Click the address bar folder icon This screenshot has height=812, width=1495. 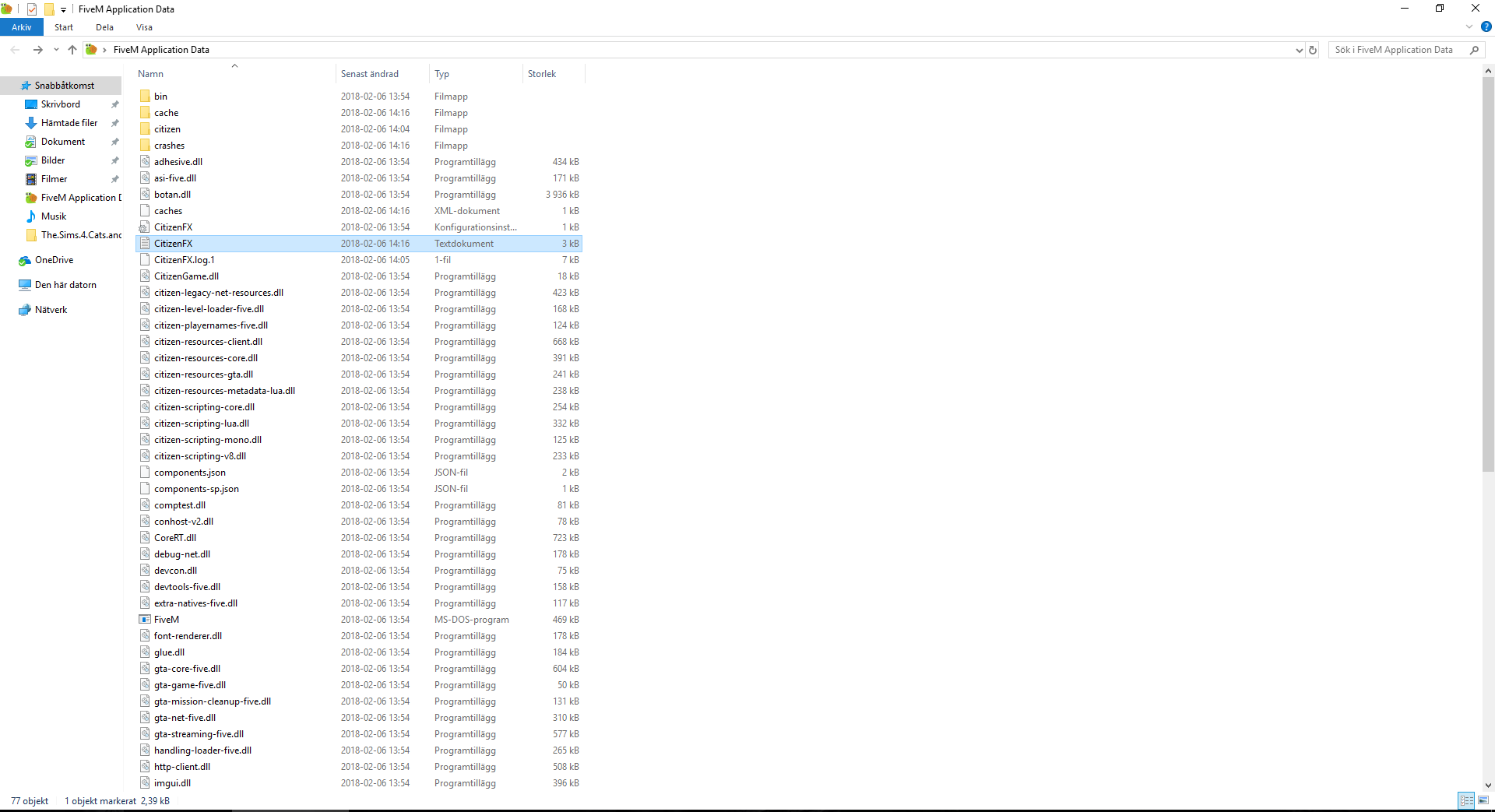pyautogui.click(x=91, y=50)
